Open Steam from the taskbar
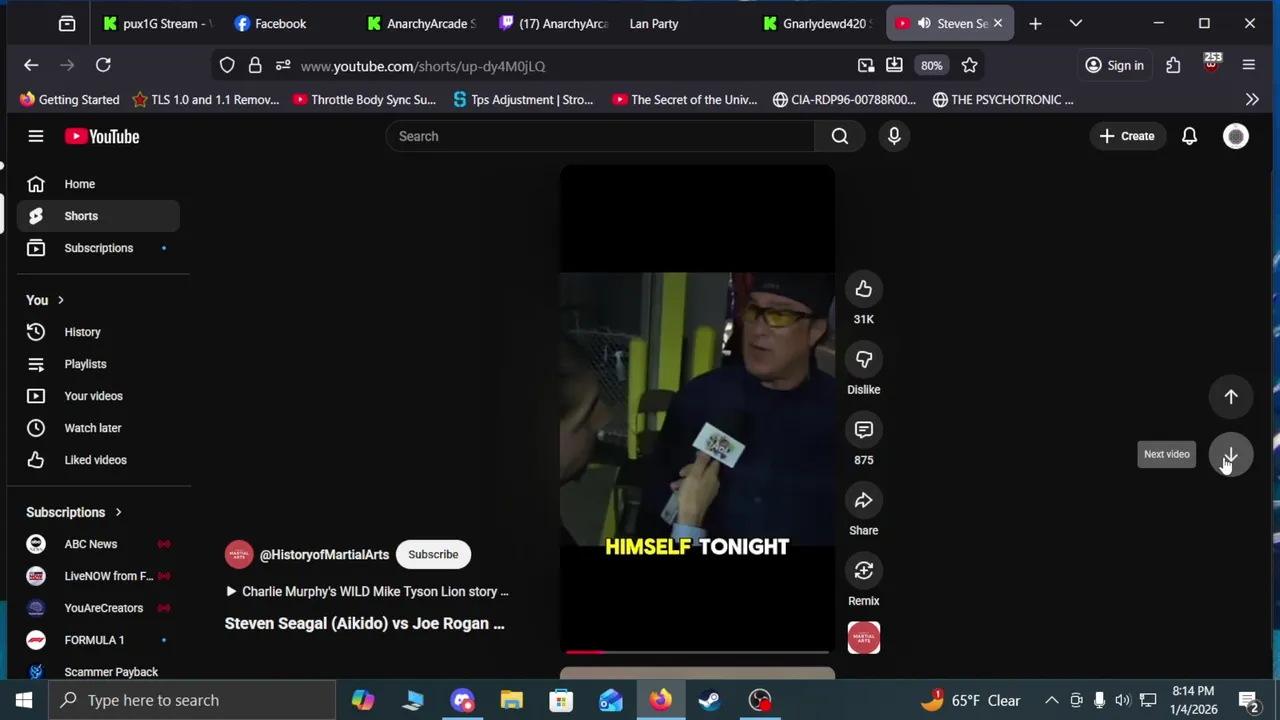 [710, 700]
